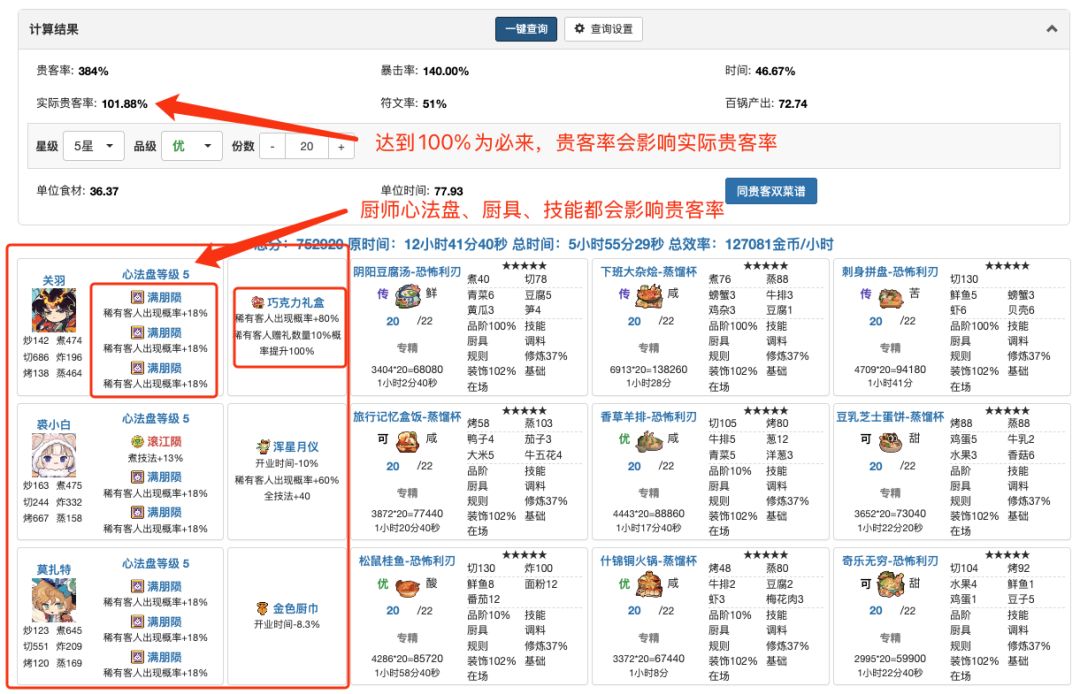The image size is (1080, 694).
Task: Click the 滚江陨 icon under 裴小白
Action: [x=138, y=441]
